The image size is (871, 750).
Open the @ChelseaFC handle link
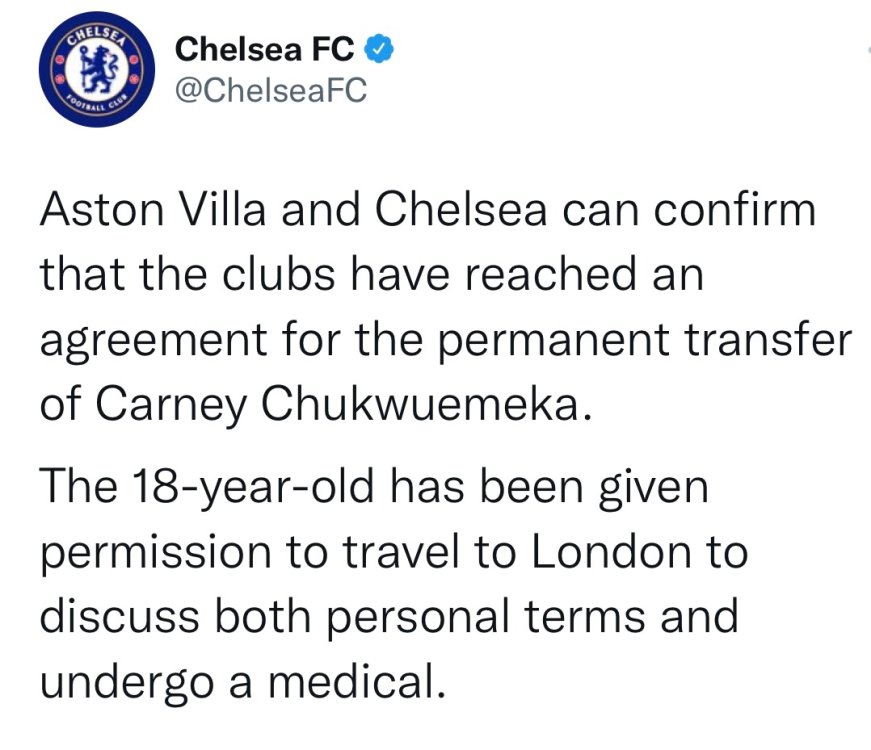click(271, 91)
